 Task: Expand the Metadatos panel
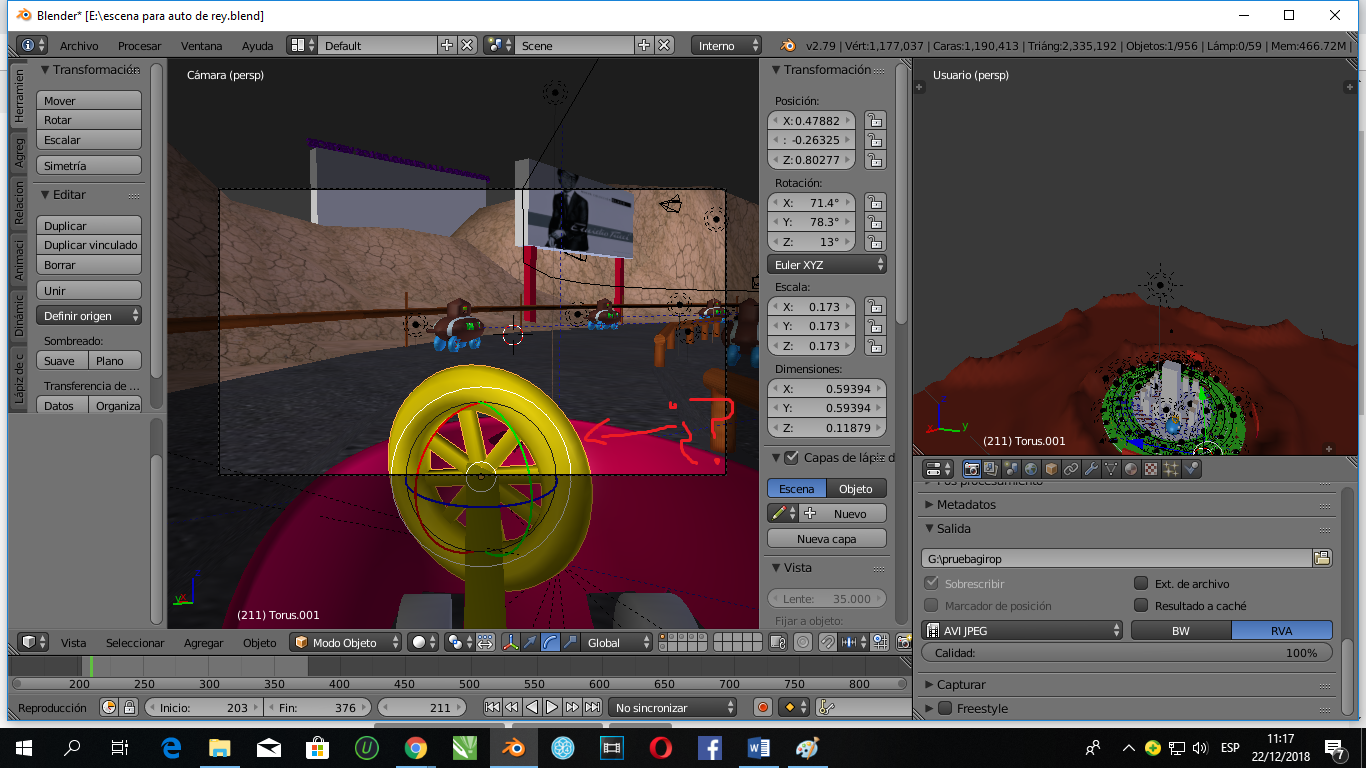coord(966,505)
